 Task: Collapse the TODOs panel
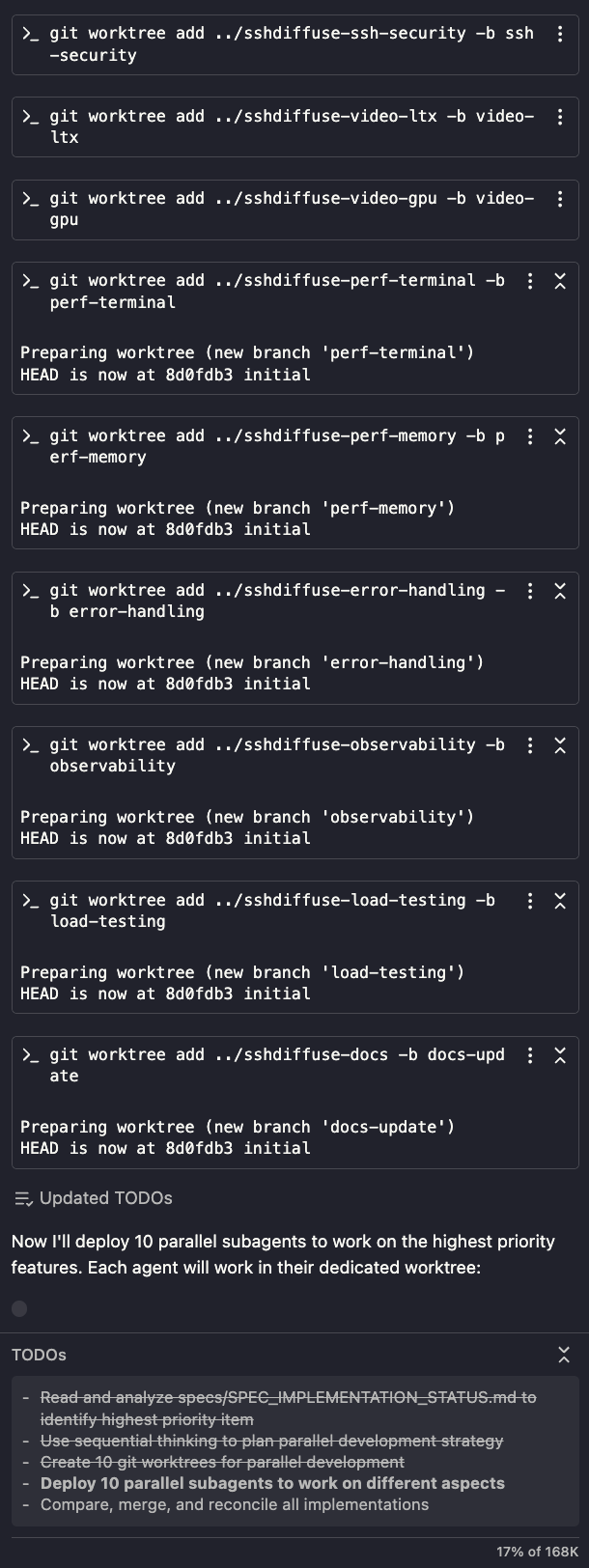tap(564, 1355)
